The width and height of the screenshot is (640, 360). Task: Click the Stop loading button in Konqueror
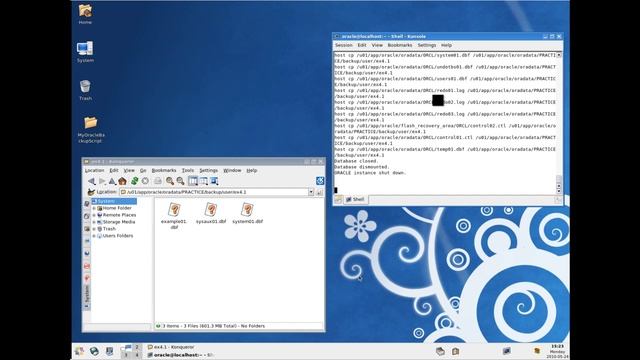(145, 181)
